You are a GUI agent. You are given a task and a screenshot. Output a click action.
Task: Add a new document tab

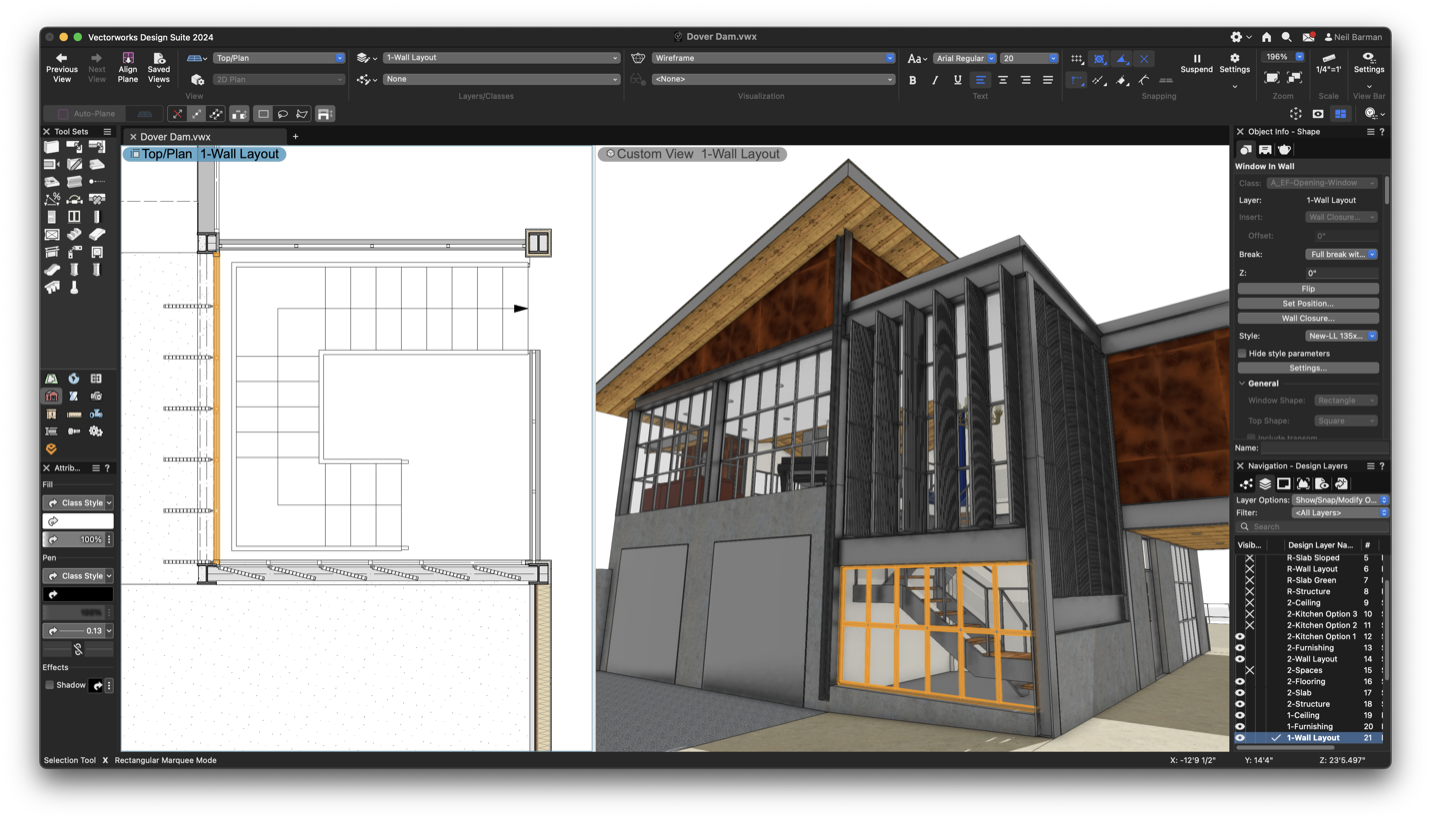pos(295,137)
